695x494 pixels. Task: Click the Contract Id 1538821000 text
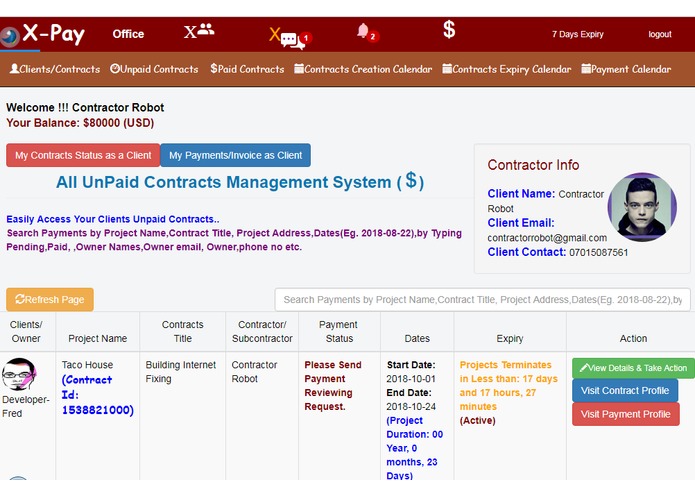coord(98,395)
